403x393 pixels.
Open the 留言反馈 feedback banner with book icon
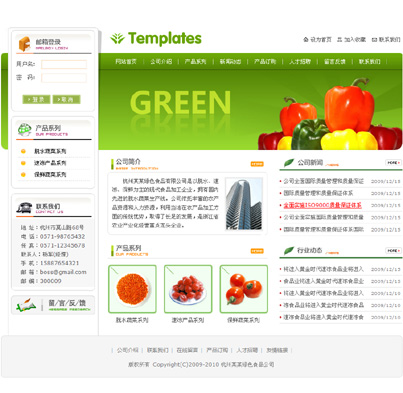[x=53, y=305]
